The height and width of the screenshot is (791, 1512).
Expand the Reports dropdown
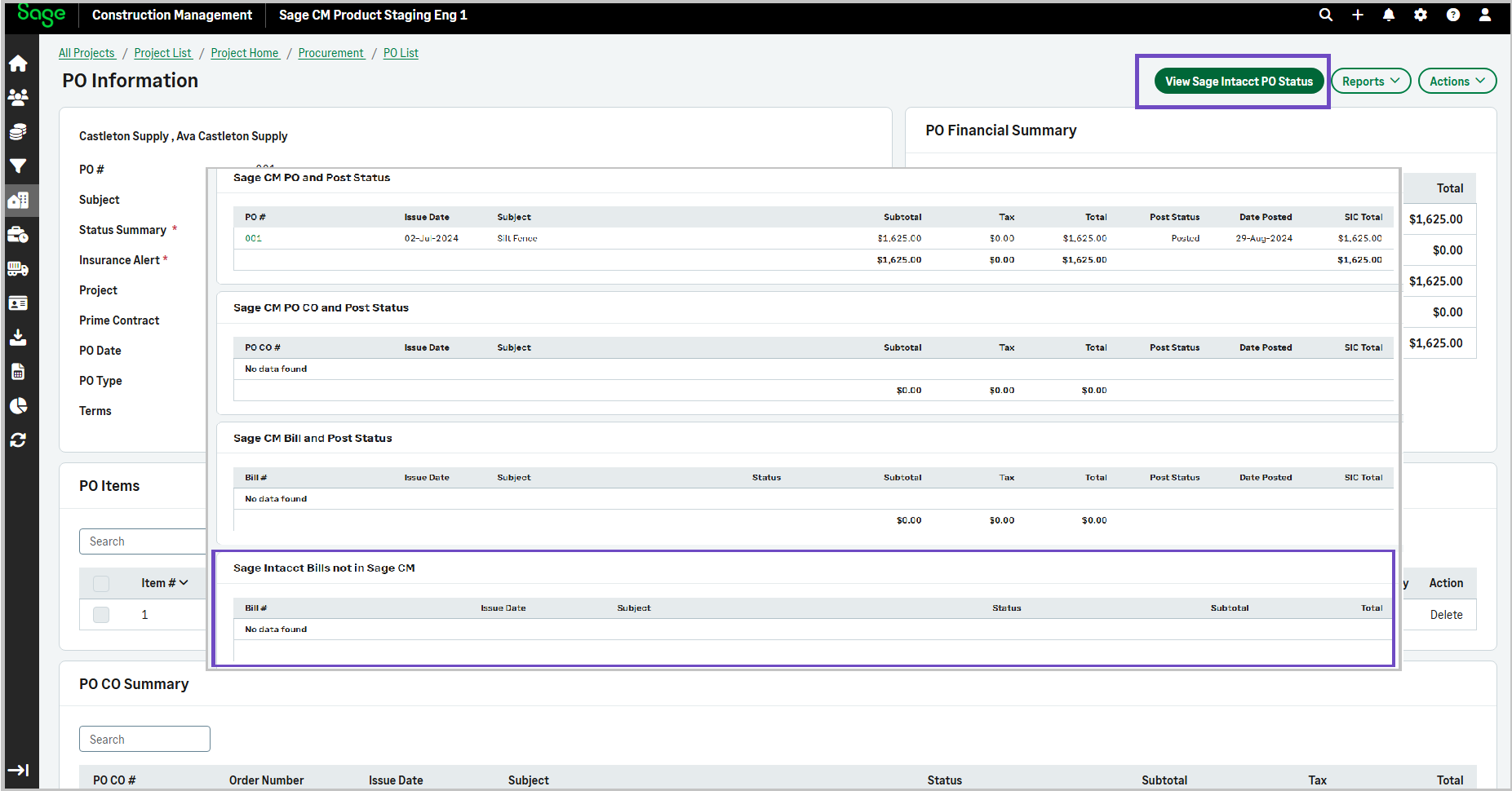[x=1371, y=81]
